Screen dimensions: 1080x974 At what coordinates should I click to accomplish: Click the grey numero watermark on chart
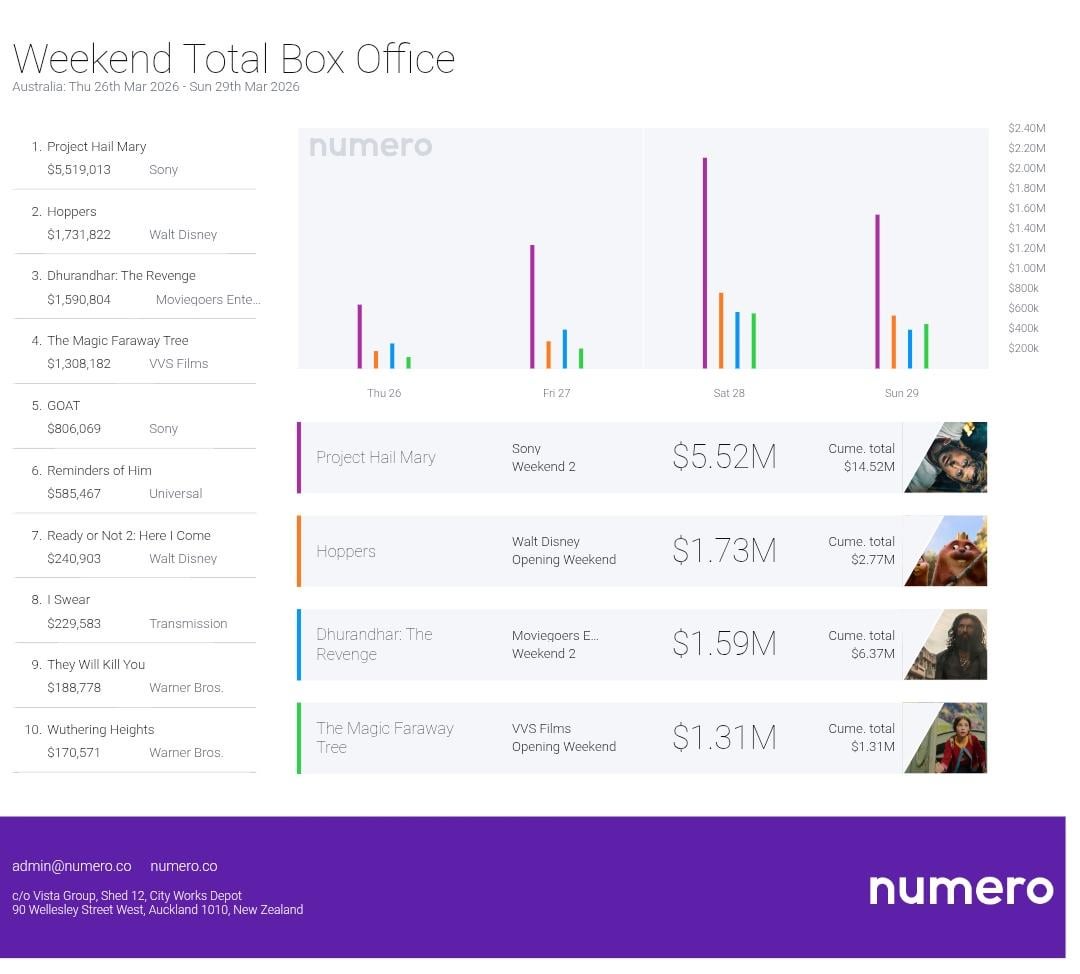pyautogui.click(x=370, y=146)
